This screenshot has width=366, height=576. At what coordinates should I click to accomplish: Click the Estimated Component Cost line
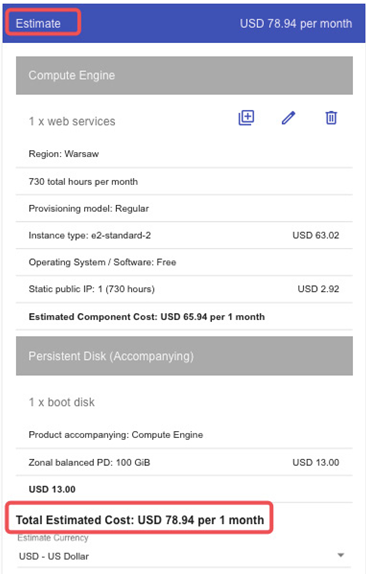pyautogui.click(x=147, y=317)
